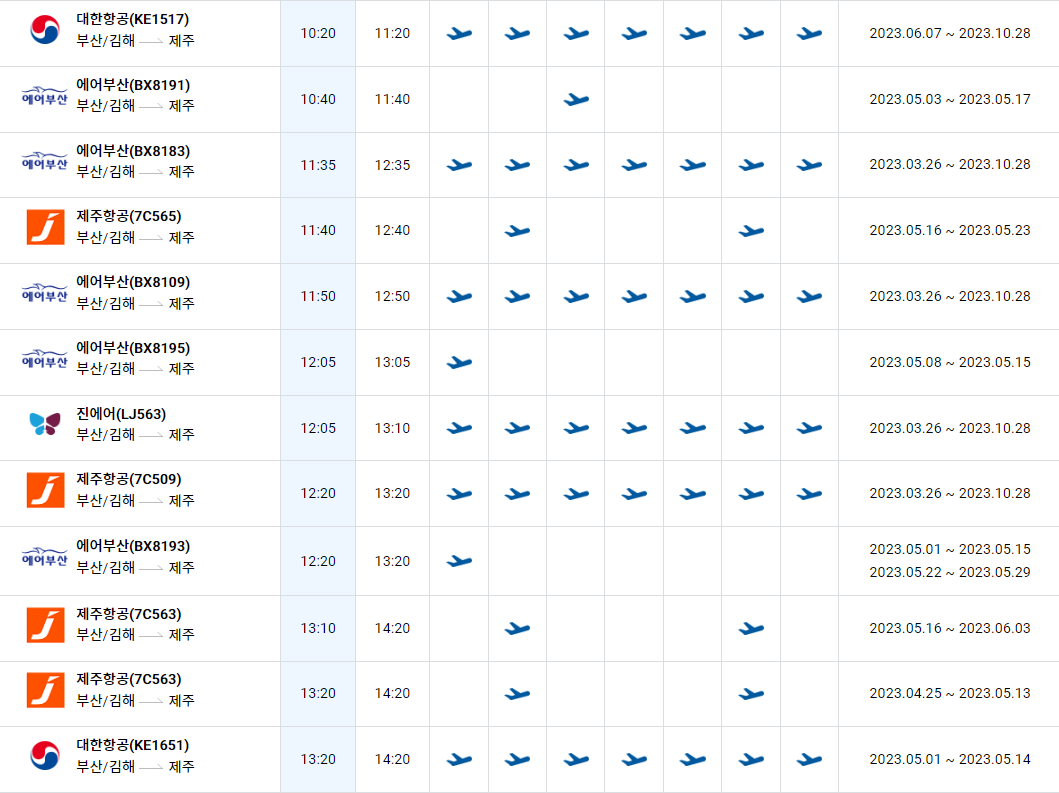Click the lone plane icon in the BX8193 row
Screen dimensions: 1059x793
(x=459, y=561)
